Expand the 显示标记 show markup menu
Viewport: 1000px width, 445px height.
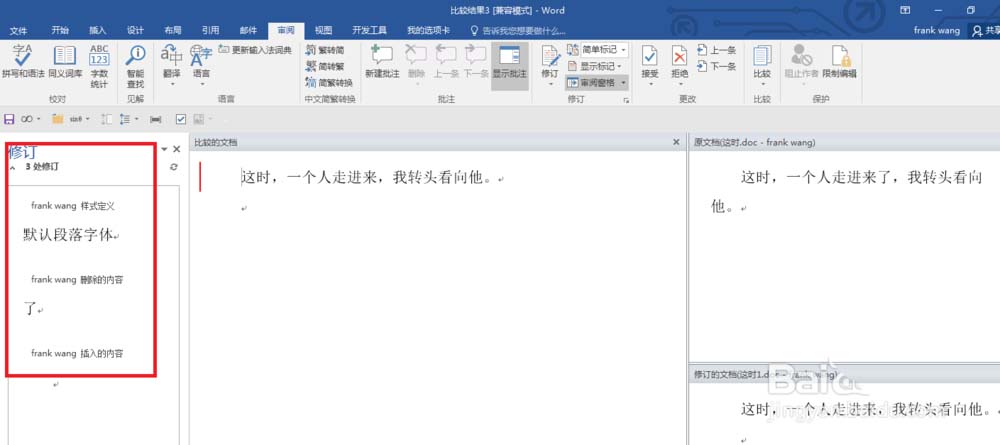coord(597,66)
